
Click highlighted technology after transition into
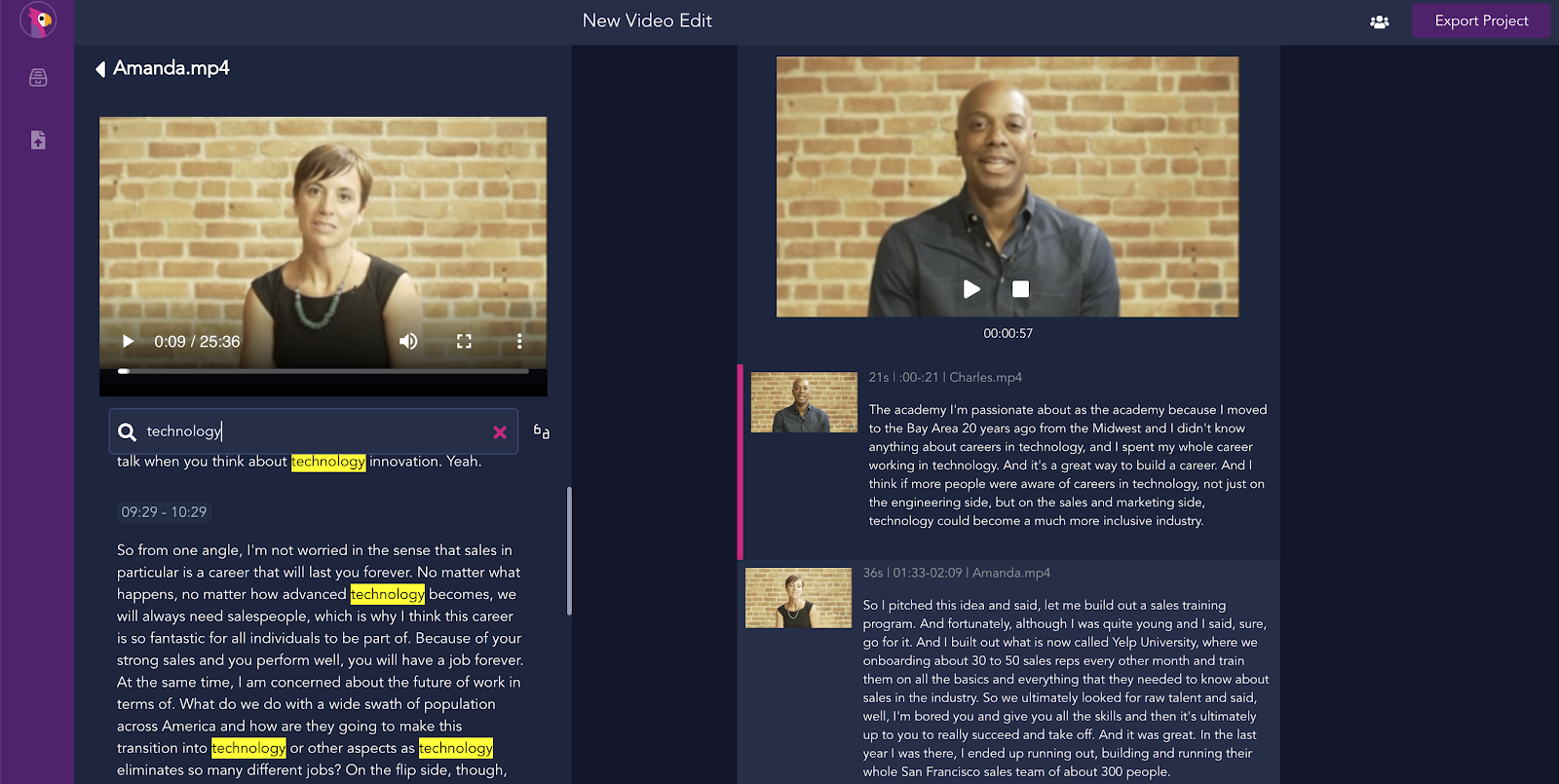[248, 748]
